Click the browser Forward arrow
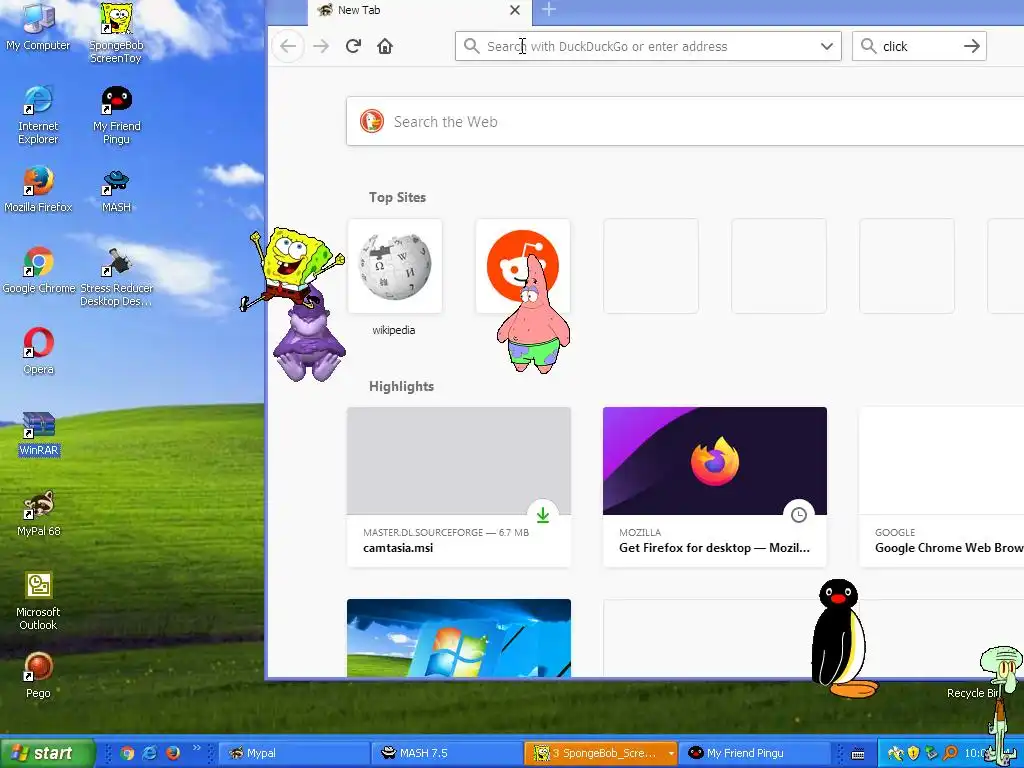 tap(321, 46)
